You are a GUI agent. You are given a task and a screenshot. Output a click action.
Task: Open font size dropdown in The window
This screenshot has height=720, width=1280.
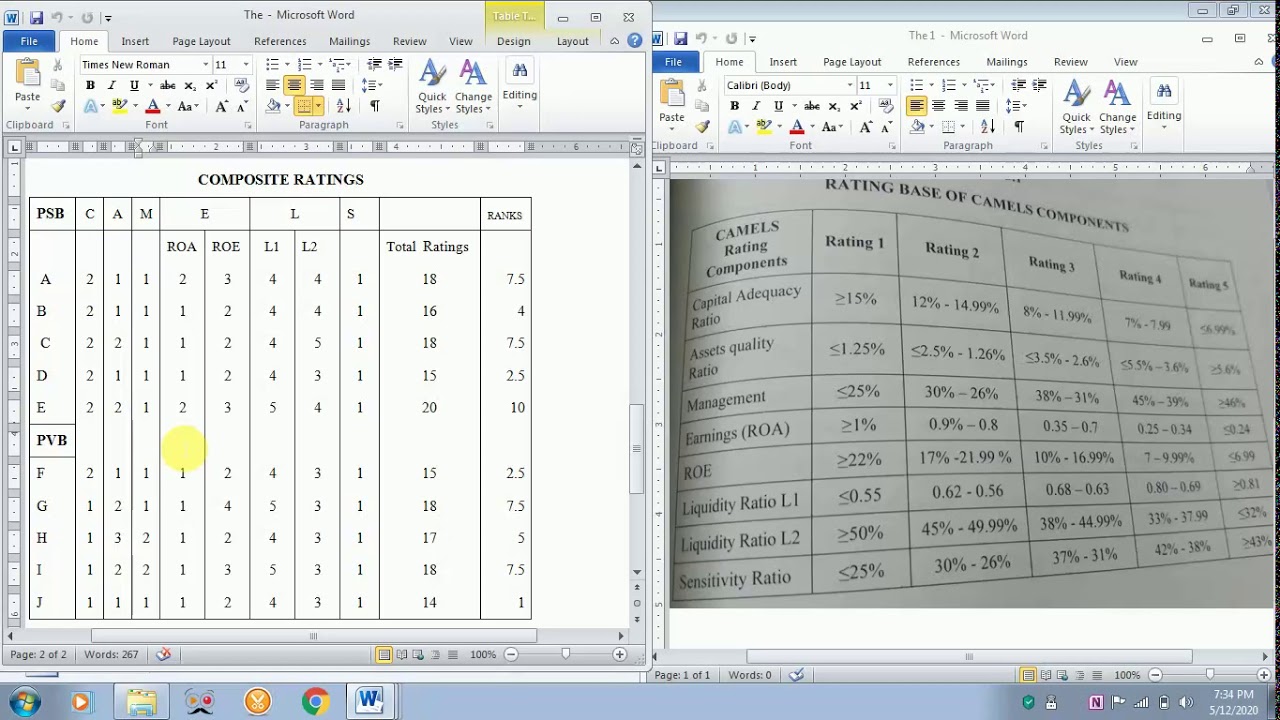coord(246,65)
